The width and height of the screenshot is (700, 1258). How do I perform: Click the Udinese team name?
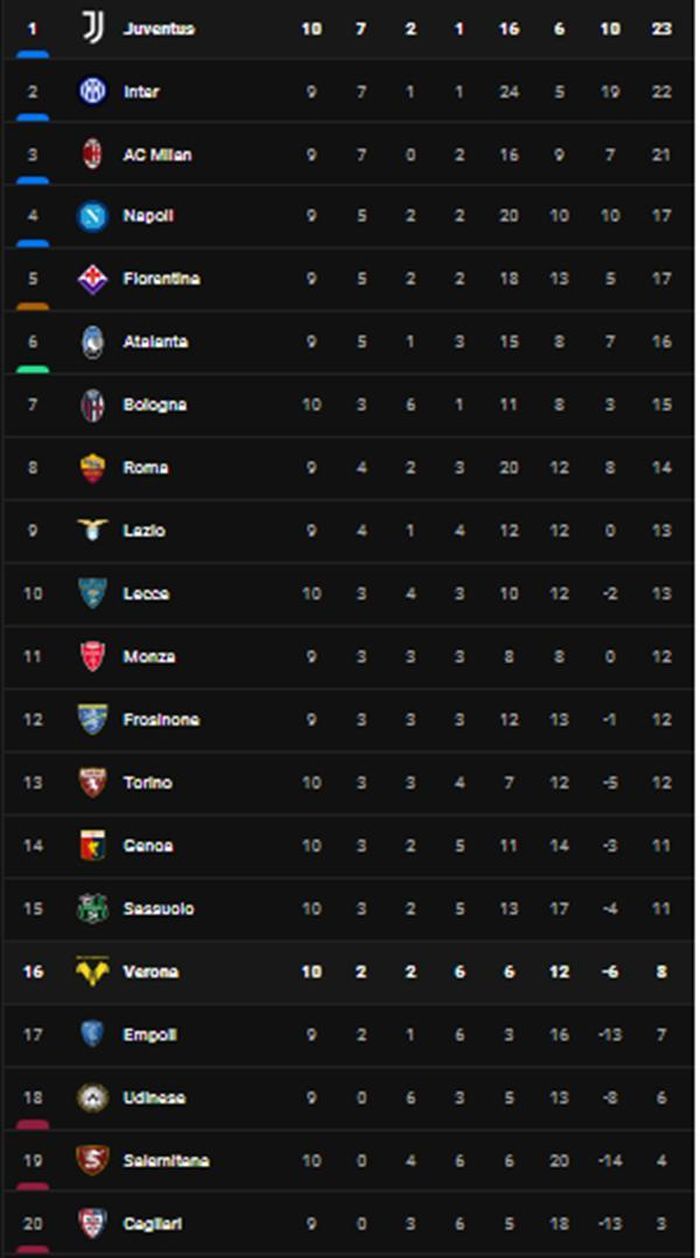[x=154, y=1098]
